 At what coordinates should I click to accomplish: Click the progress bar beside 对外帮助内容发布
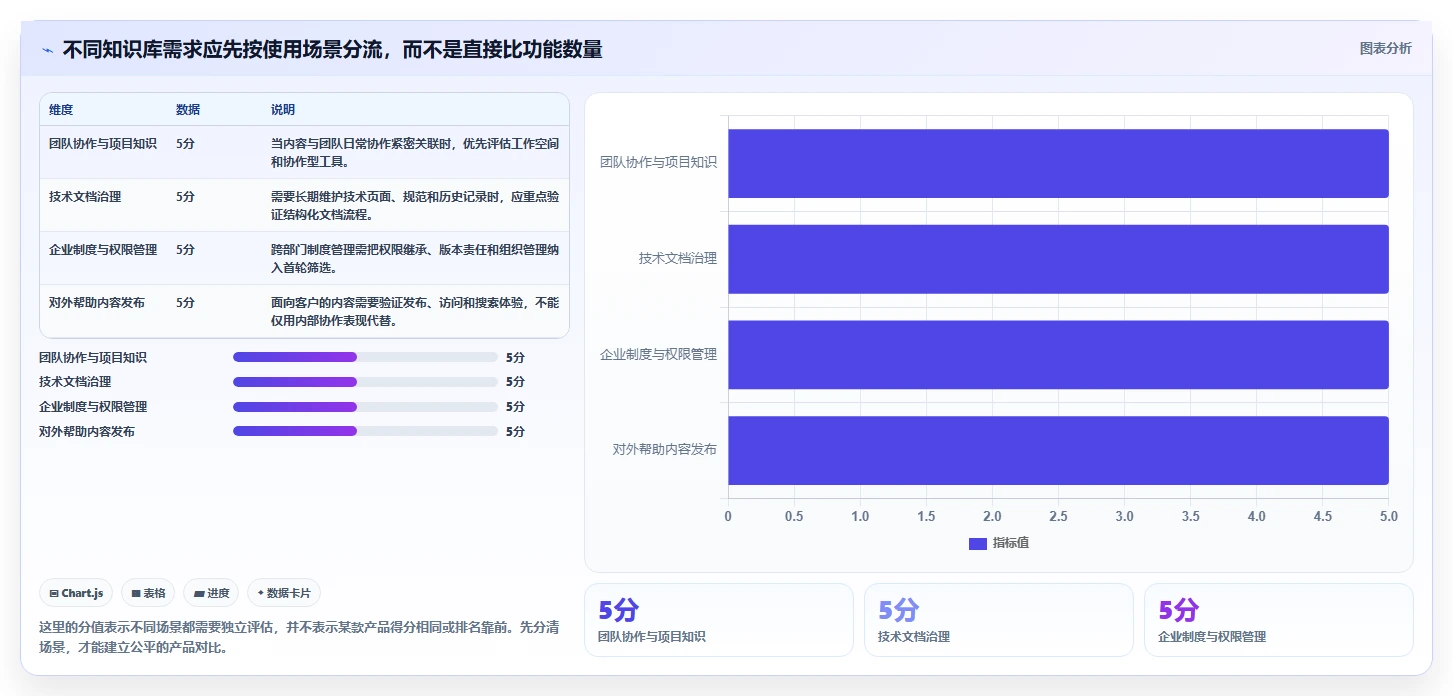(x=365, y=431)
